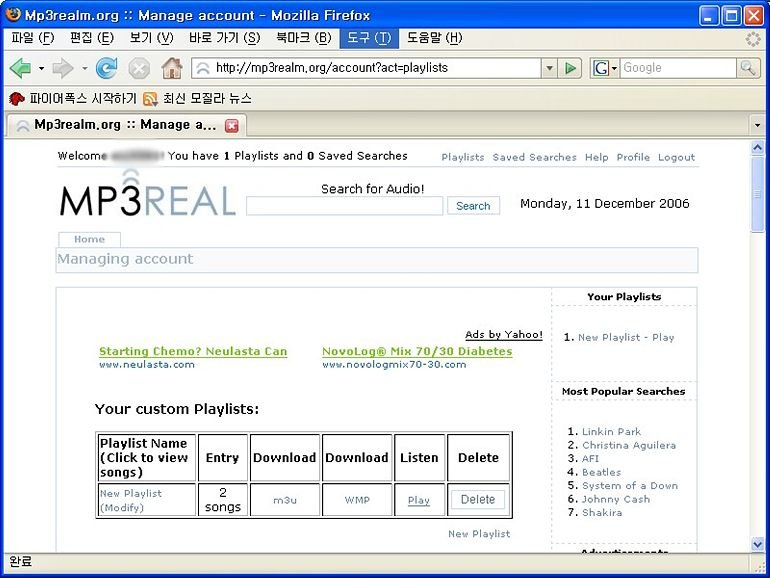This screenshot has height=578, width=770.
Task: Click the vertical scrollbar thumb
Action: click(757, 194)
